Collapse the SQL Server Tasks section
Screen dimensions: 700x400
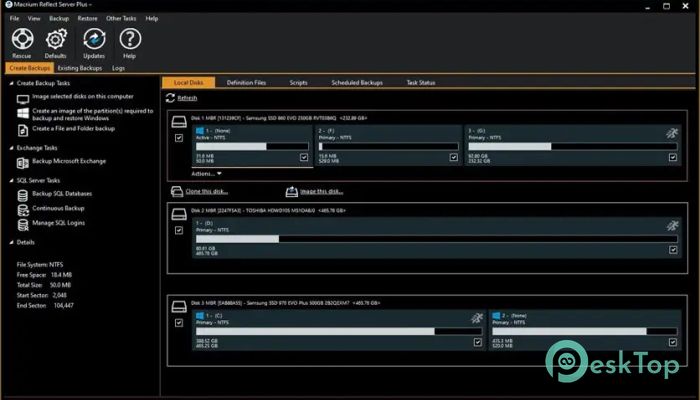click(12, 180)
